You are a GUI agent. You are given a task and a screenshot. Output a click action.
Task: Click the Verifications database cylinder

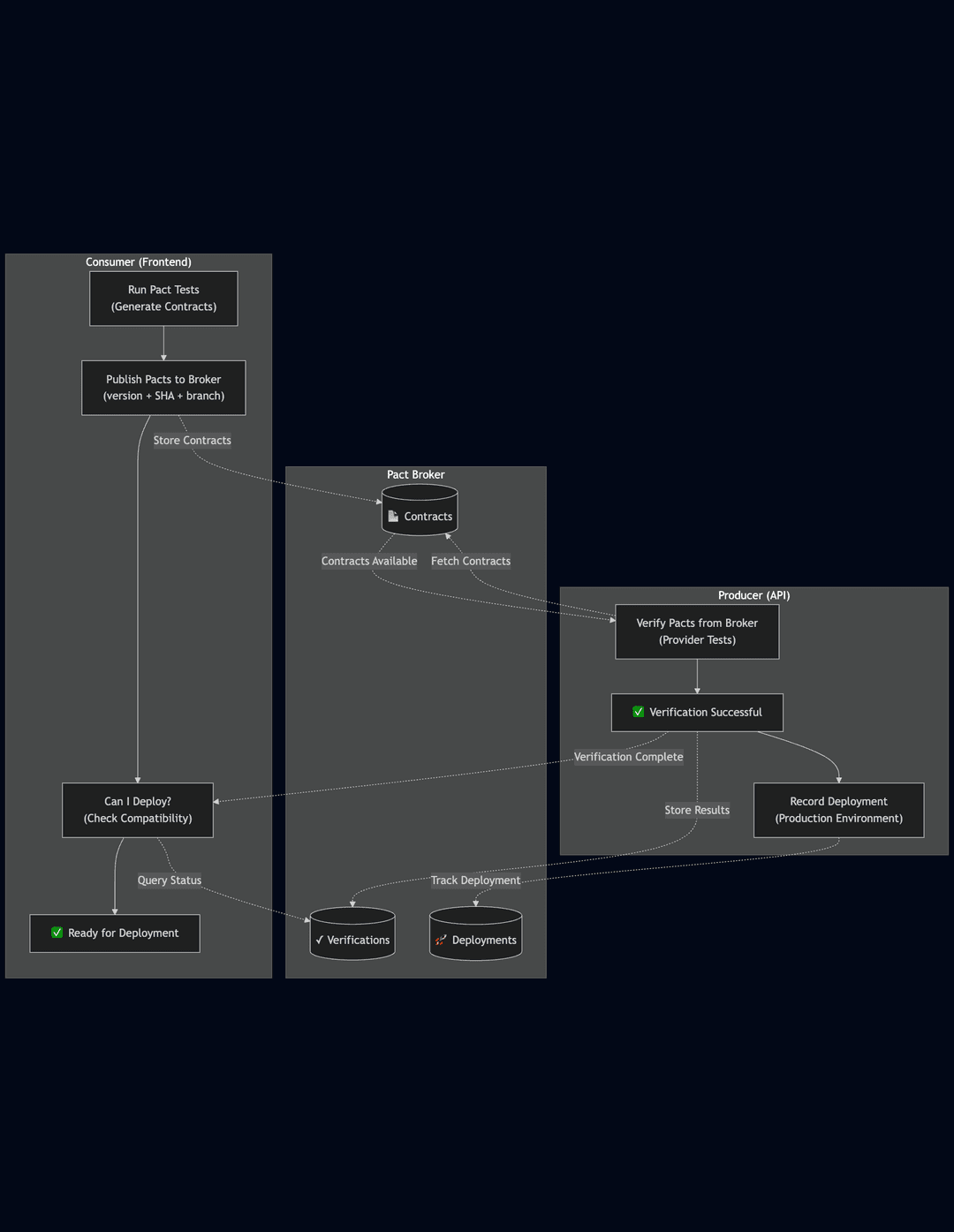(x=352, y=933)
